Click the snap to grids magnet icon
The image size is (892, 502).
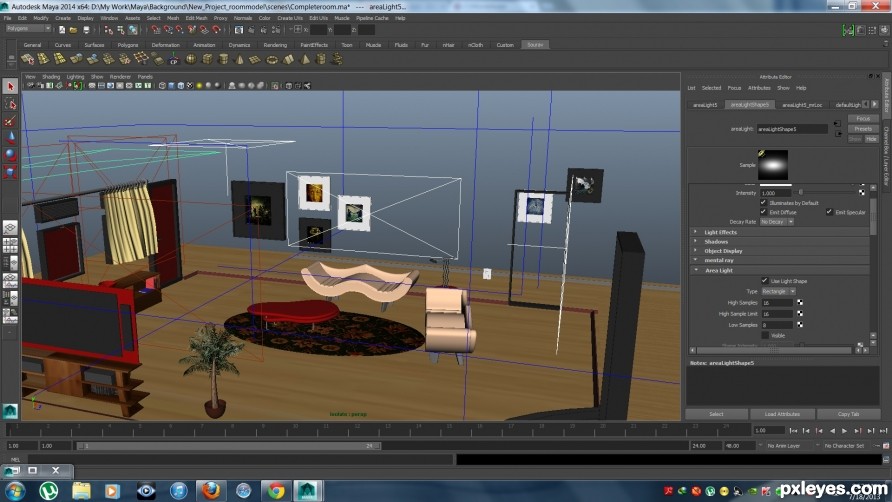pyautogui.click(x=156, y=30)
